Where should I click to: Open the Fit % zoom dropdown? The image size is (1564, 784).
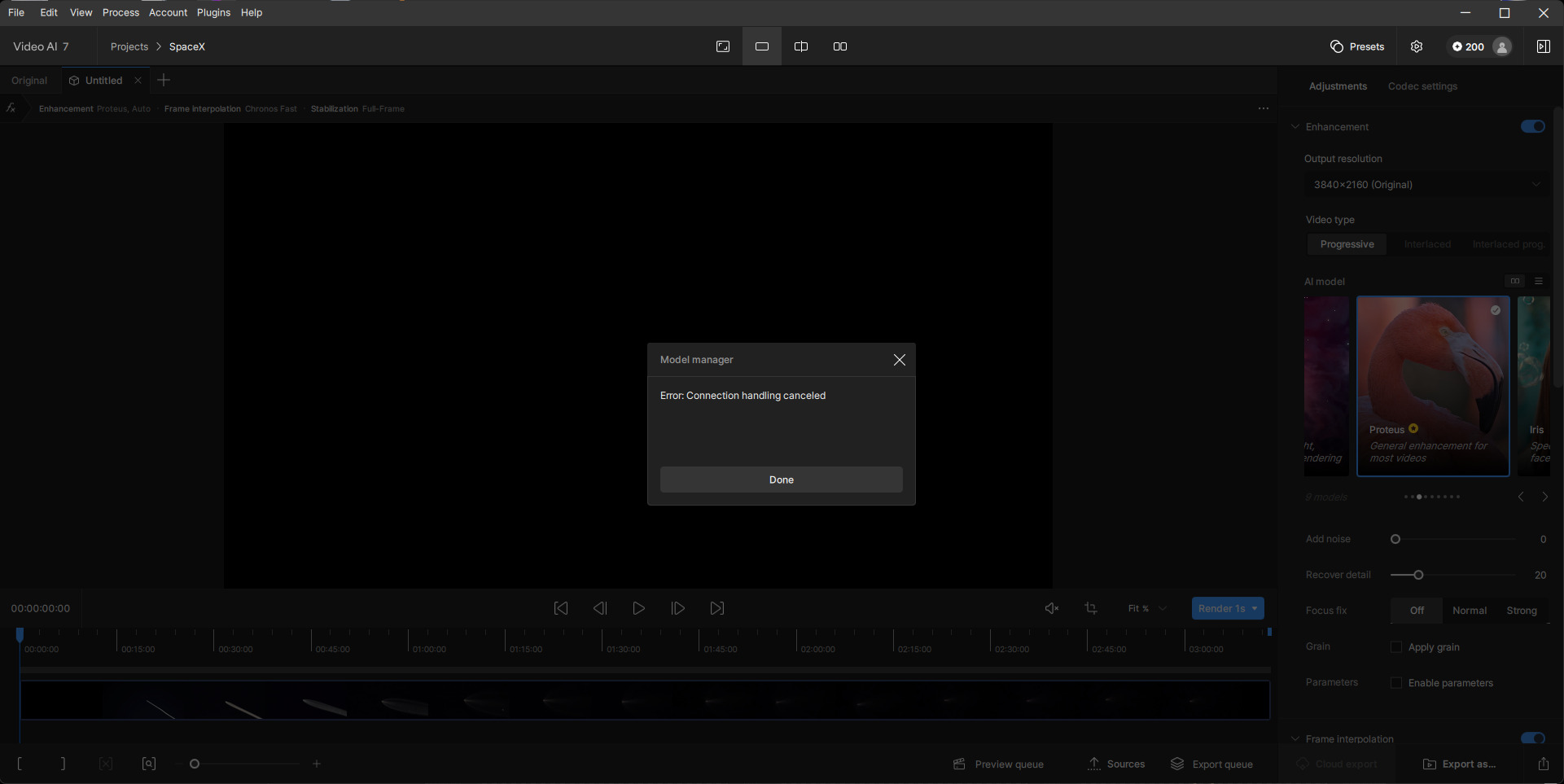(x=1147, y=608)
